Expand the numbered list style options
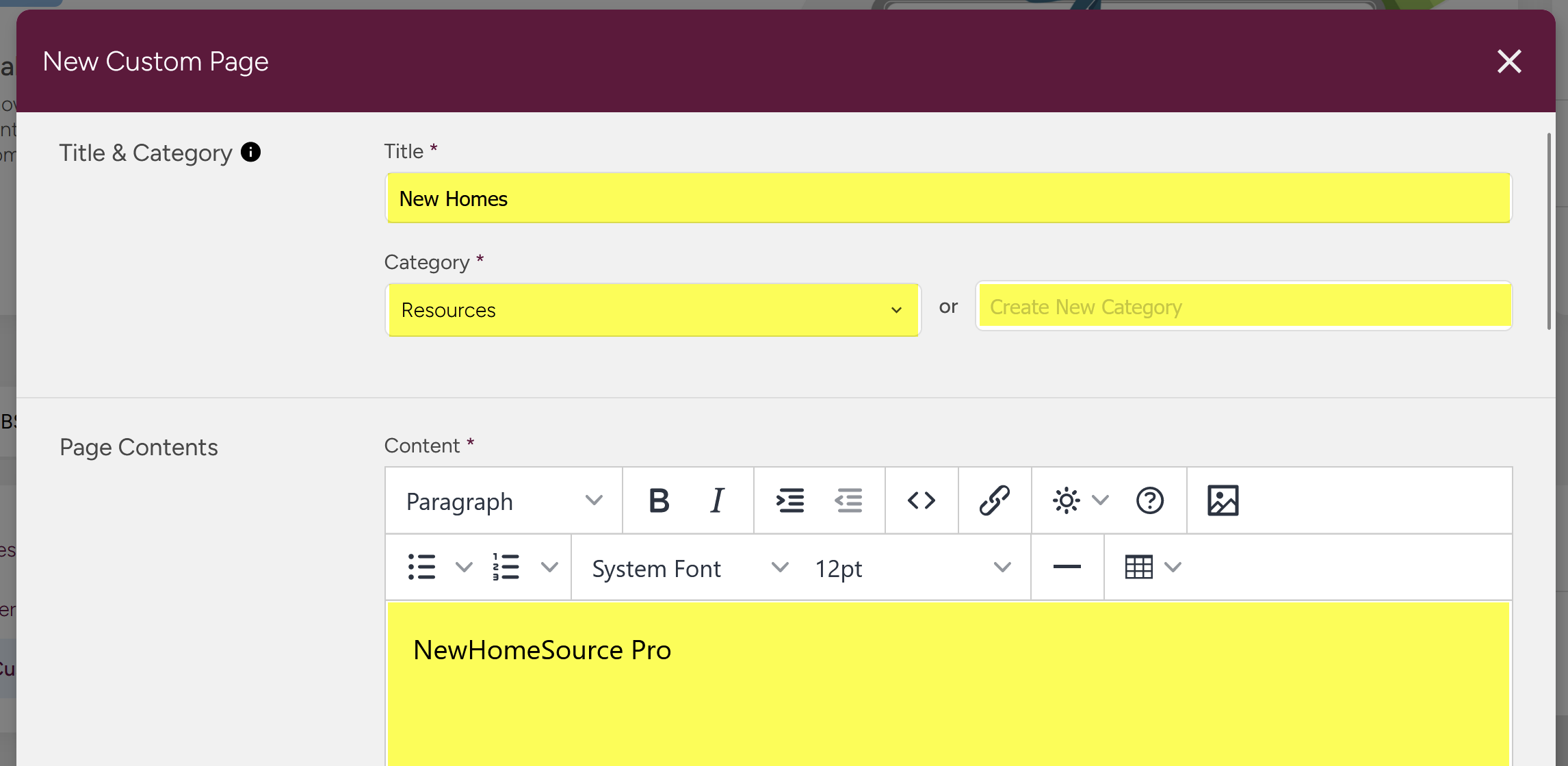Image resolution: width=1568 pixels, height=766 pixels. (549, 567)
